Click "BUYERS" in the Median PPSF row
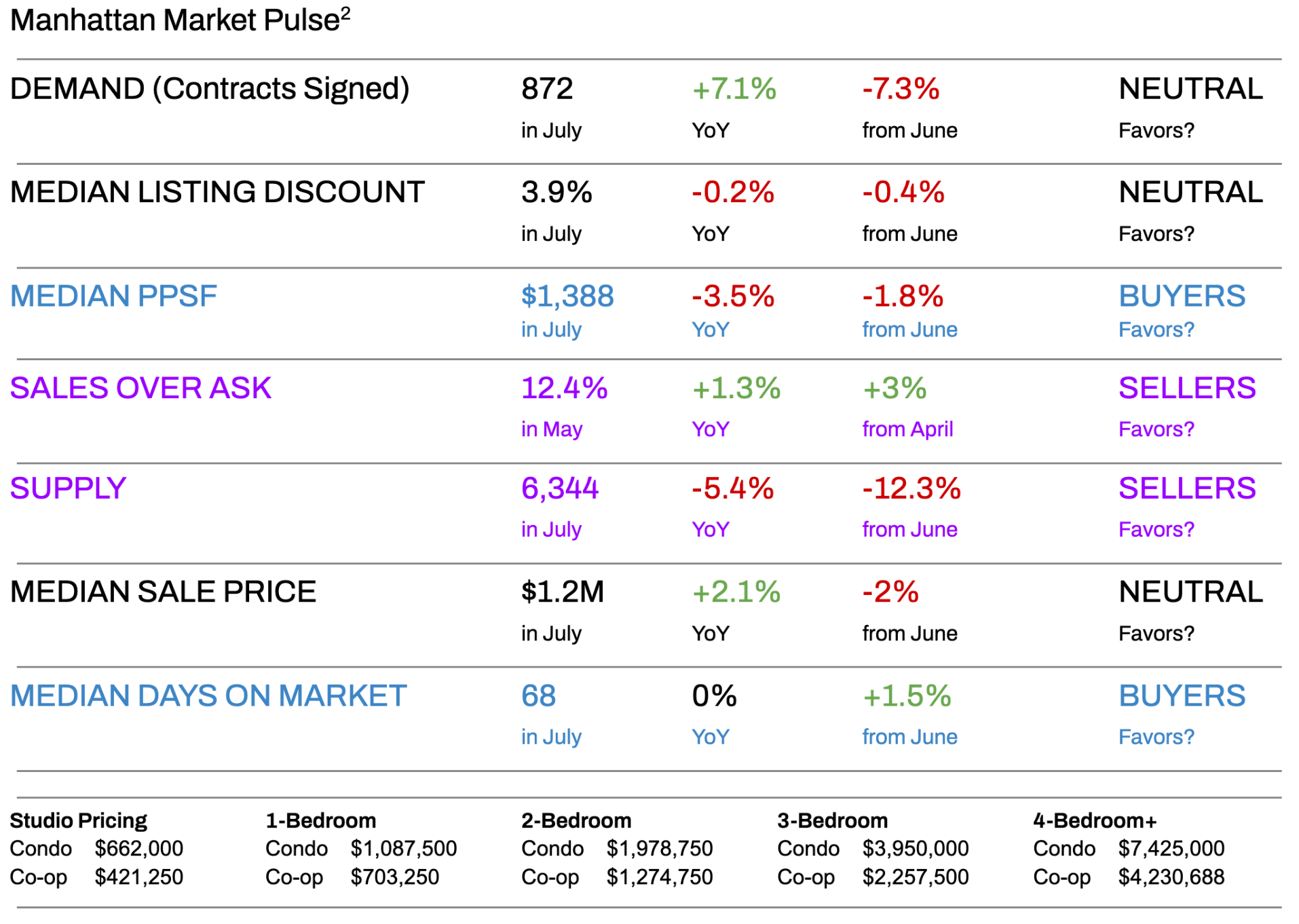1299x924 pixels. click(x=1182, y=296)
